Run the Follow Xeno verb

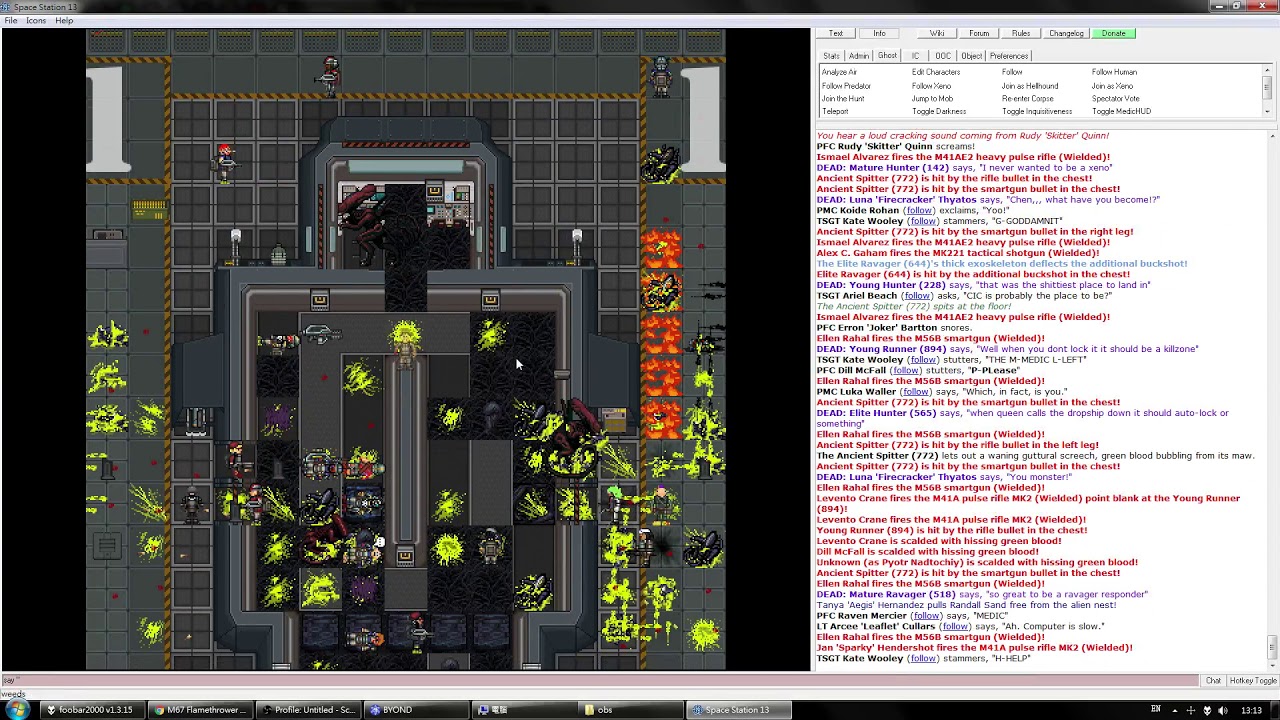(x=931, y=86)
